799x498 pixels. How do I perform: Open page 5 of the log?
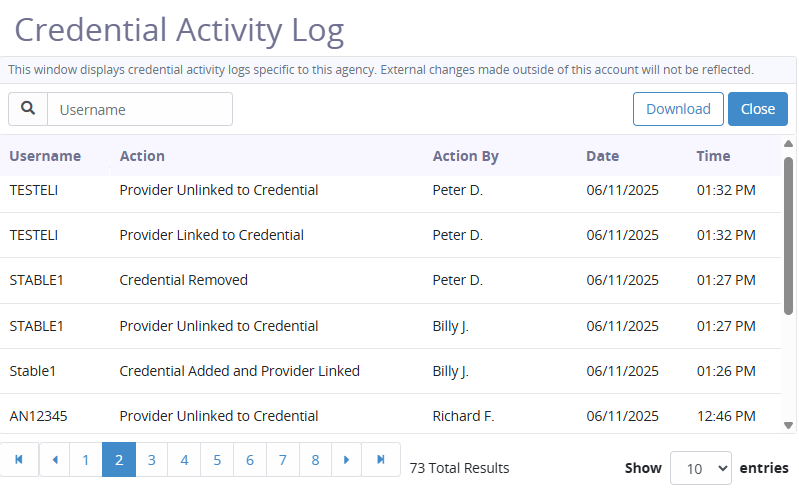[216, 460]
